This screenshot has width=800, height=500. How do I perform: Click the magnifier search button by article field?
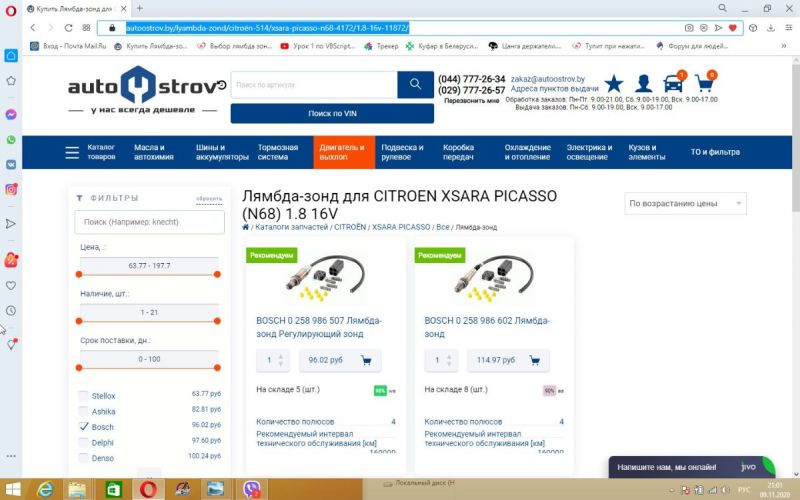(415, 86)
